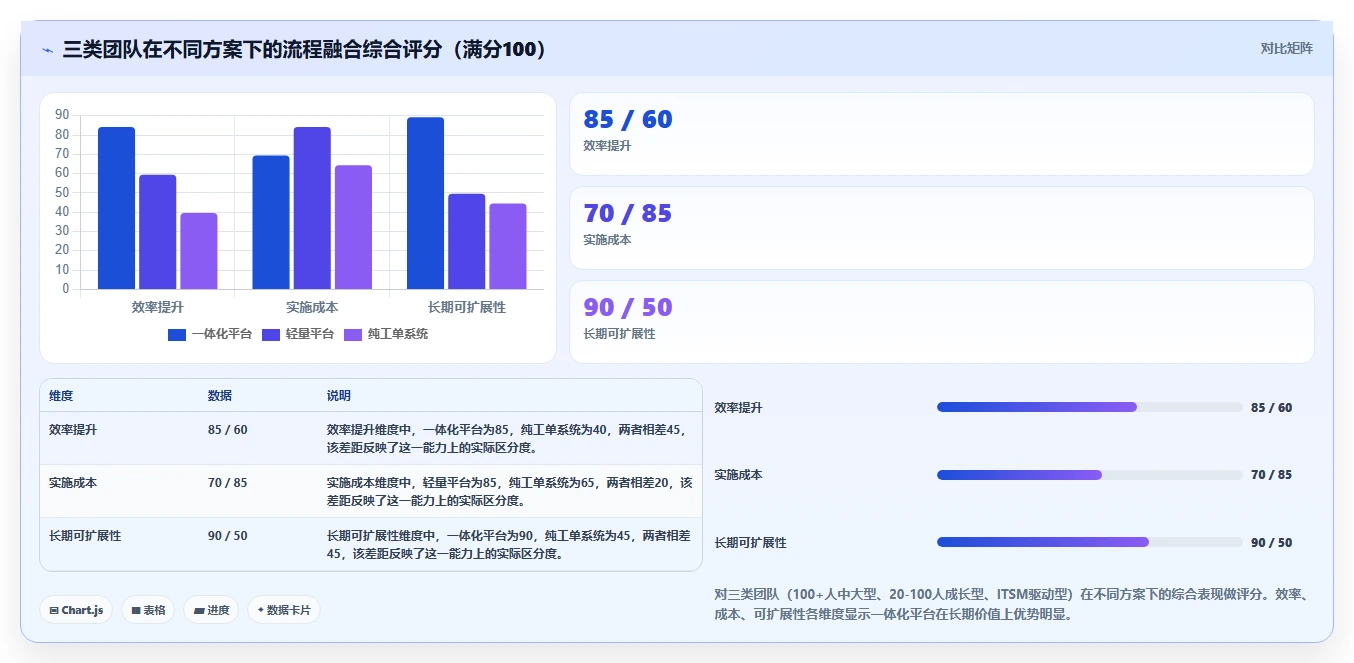Click the 轻量平台 bar for 实施成本

[312, 208]
